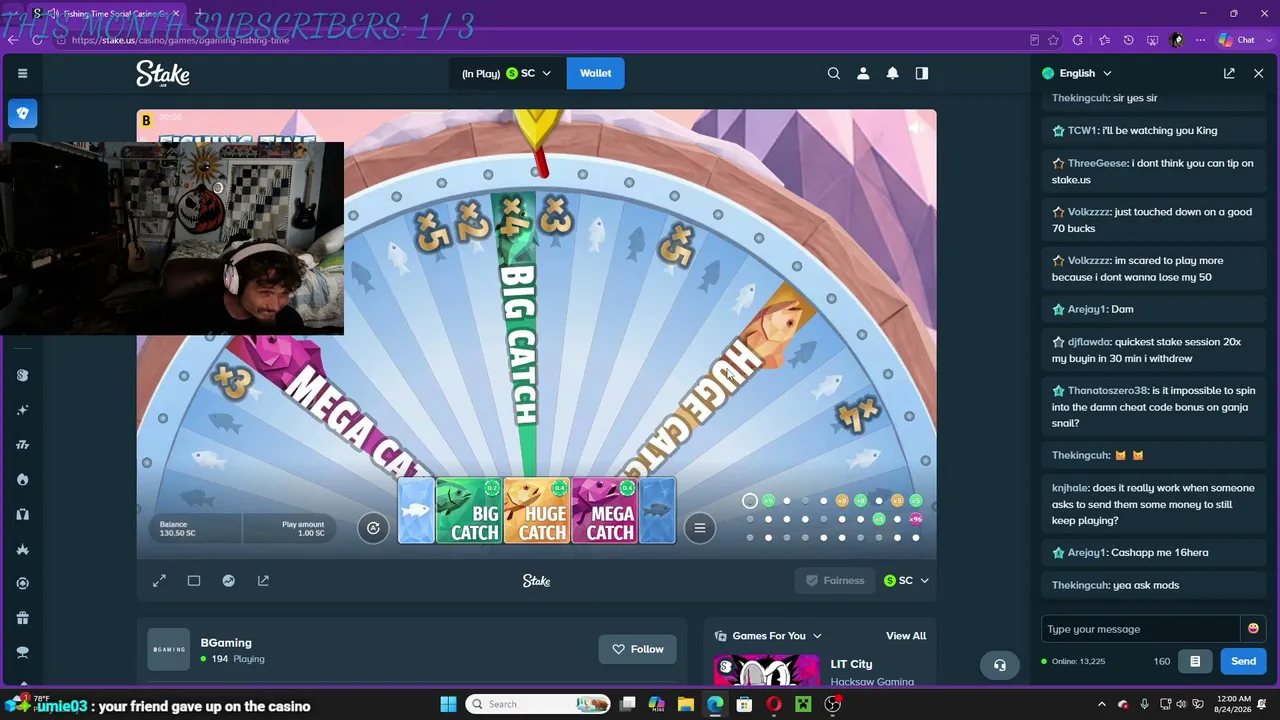Focus the Type your message field

(1141, 629)
